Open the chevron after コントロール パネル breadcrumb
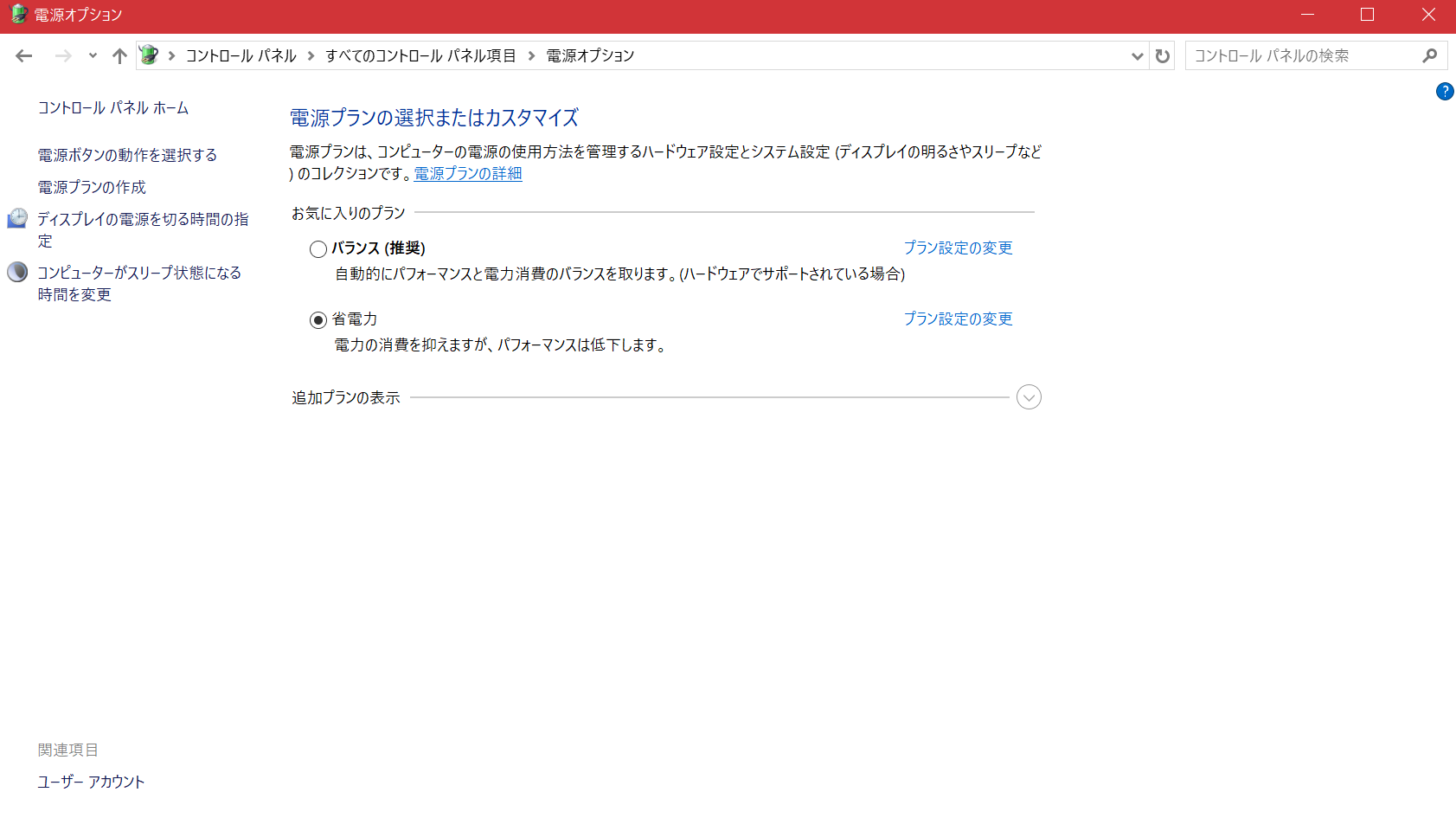Image resolution: width=1456 pixels, height=818 pixels. click(311, 56)
